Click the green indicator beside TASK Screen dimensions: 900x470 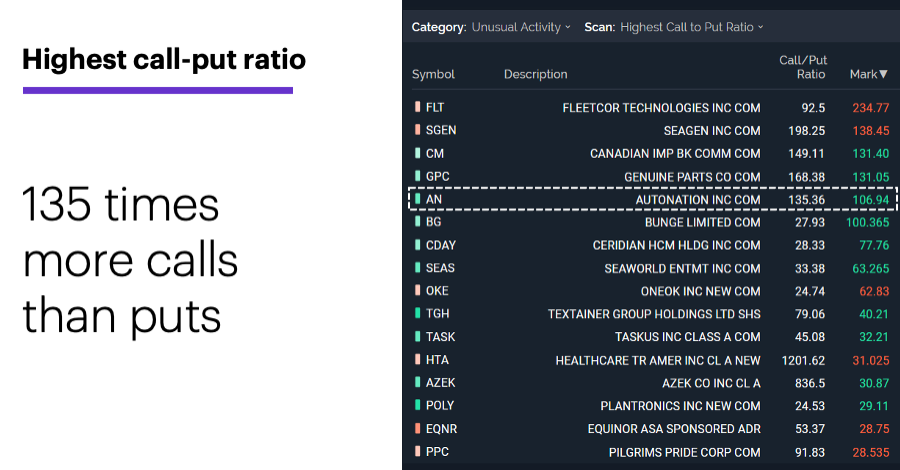click(x=417, y=337)
